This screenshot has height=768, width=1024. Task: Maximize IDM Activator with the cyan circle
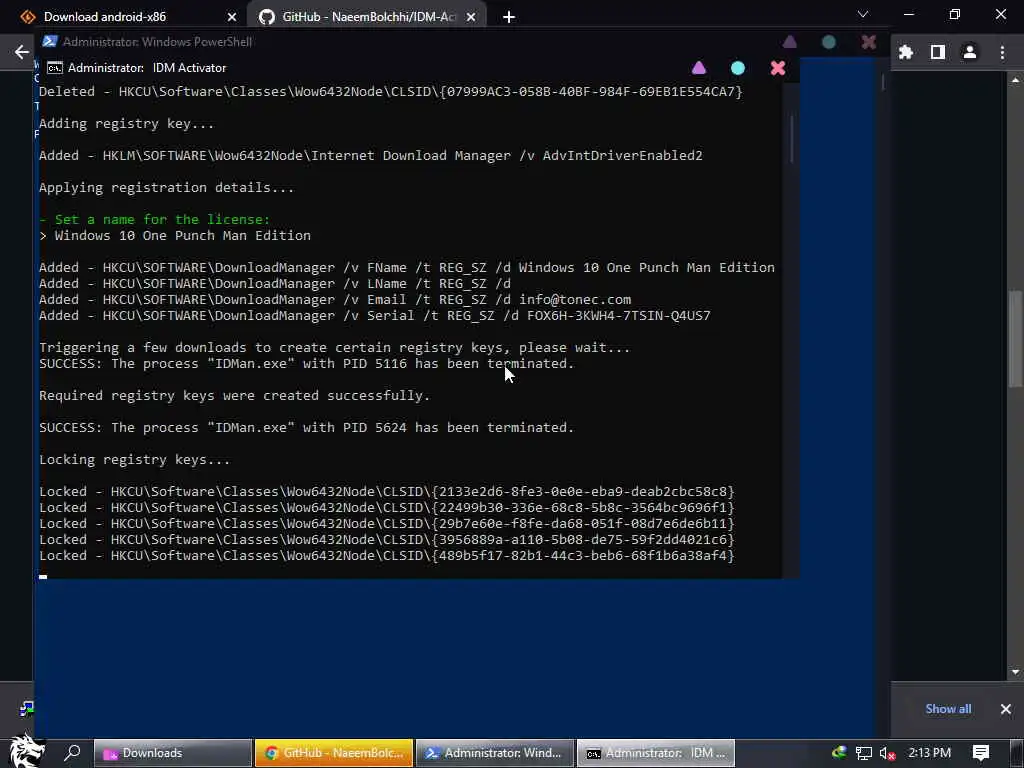click(x=738, y=67)
